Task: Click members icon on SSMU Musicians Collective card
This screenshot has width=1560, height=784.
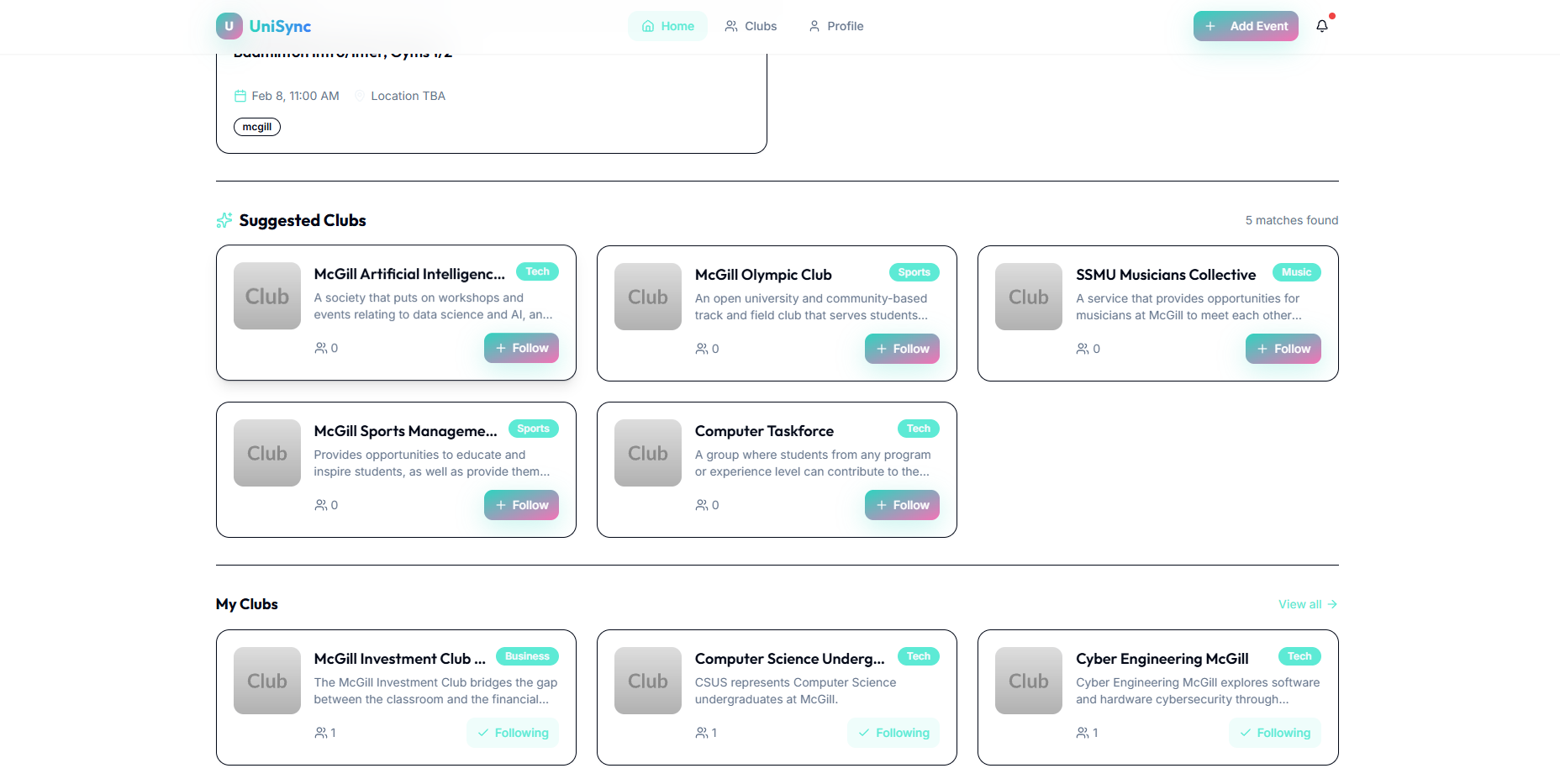Action: click(1083, 349)
